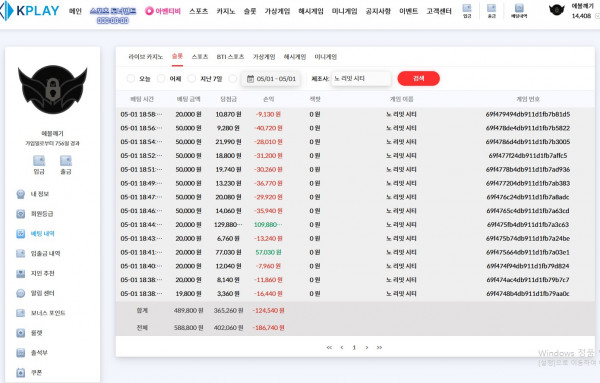Click sidebar 출금 wallet icon under profile
The width and height of the screenshot is (600, 383).
pyautogui.click(x=66, y=160)
